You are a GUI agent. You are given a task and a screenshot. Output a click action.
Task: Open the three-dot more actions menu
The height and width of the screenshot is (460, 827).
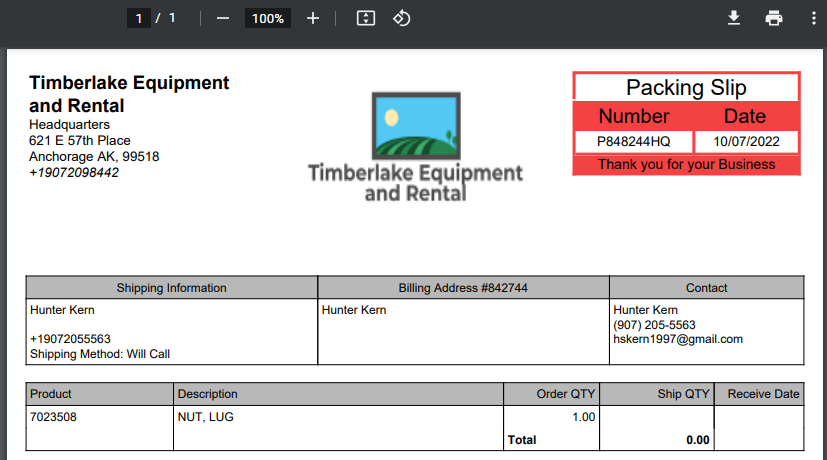coord(813,18)
